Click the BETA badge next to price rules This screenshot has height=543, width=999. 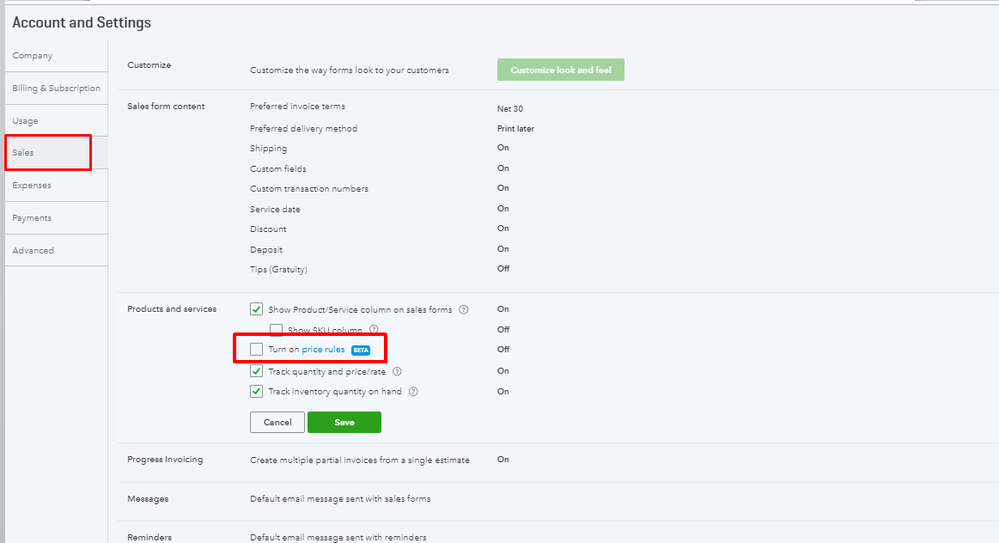click(x=360, y=350)
